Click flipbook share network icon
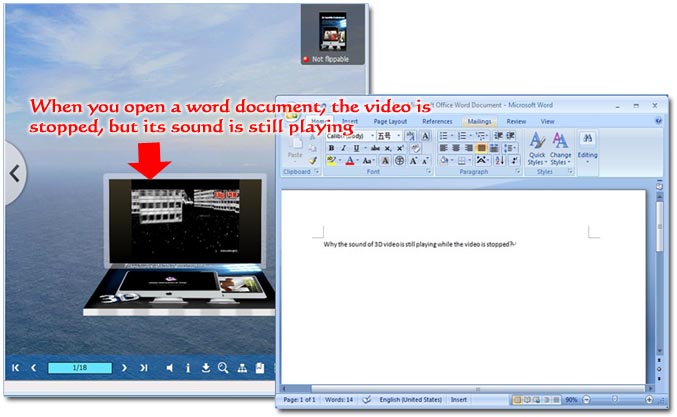 242,368
